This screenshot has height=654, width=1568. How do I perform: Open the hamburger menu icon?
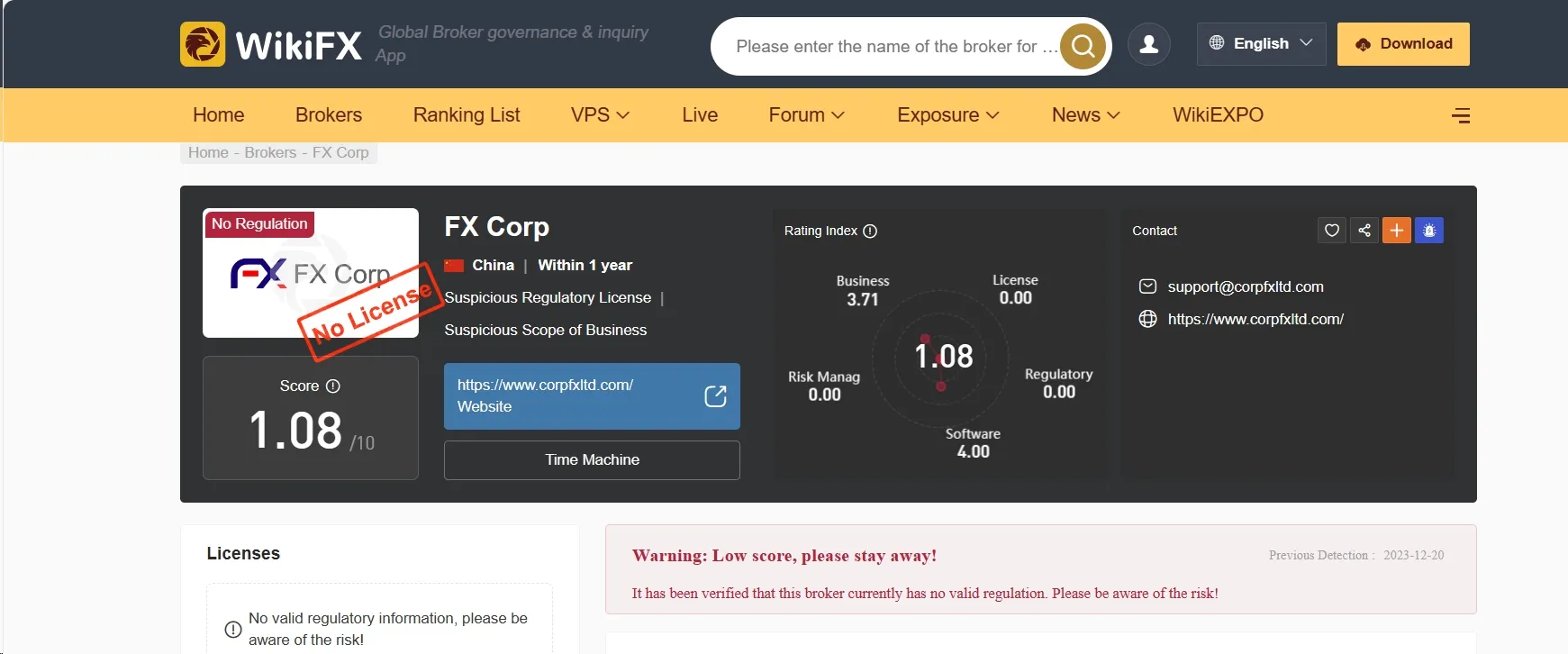click(x=1461, y=115)
